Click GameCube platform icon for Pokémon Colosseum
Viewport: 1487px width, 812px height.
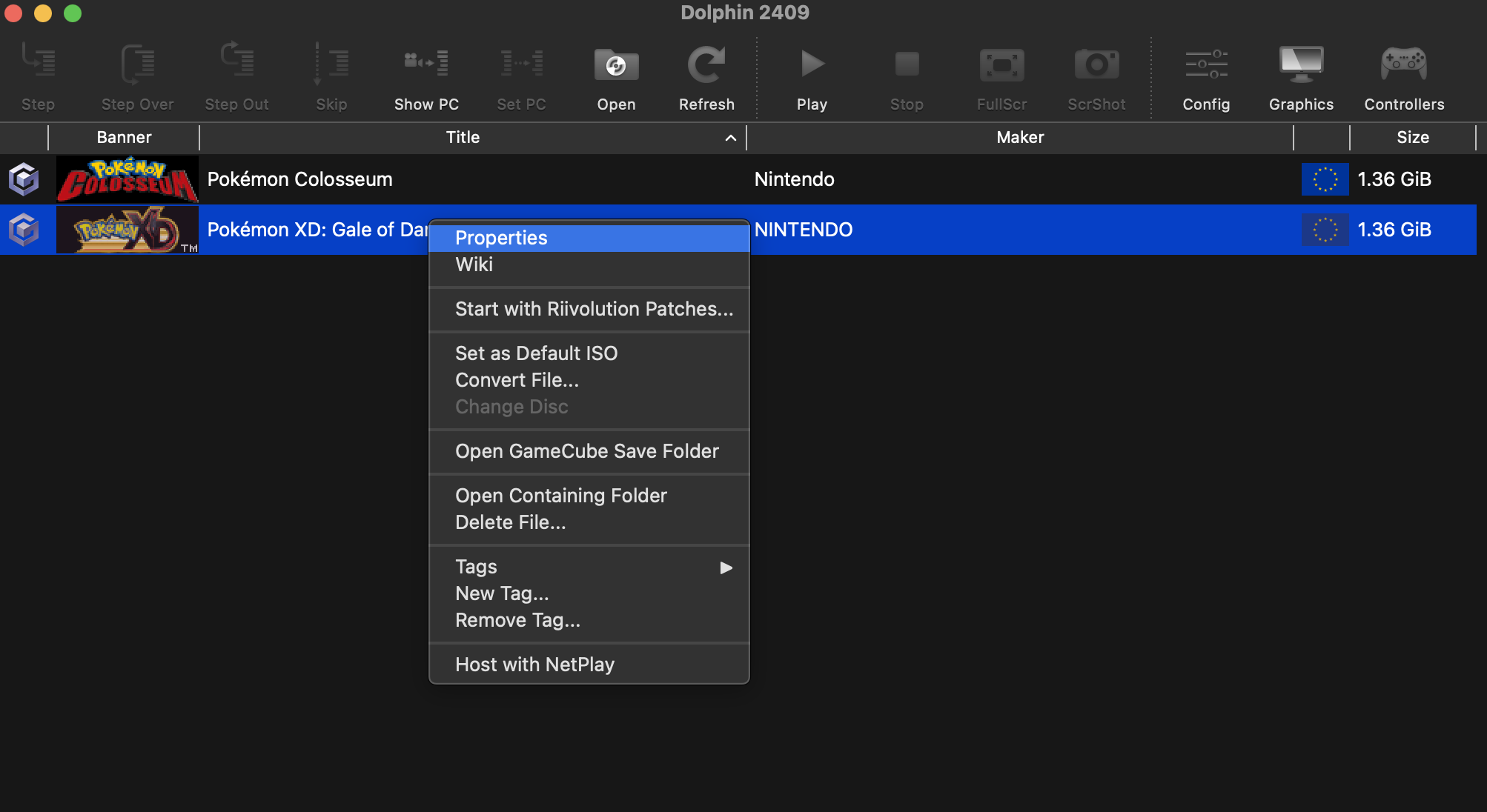coord(24,179)
